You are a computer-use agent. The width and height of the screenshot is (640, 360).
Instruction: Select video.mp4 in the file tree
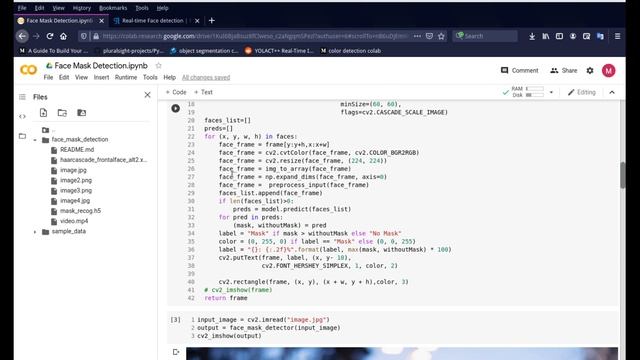pyautogui.click(x=74, y=221)
